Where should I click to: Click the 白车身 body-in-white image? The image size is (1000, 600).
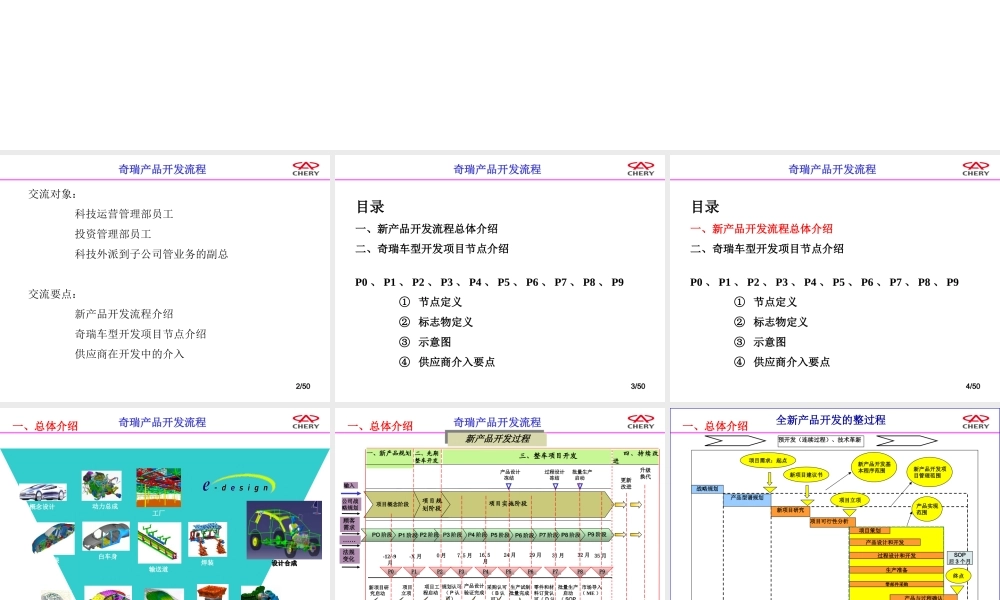tap(106, 537)
